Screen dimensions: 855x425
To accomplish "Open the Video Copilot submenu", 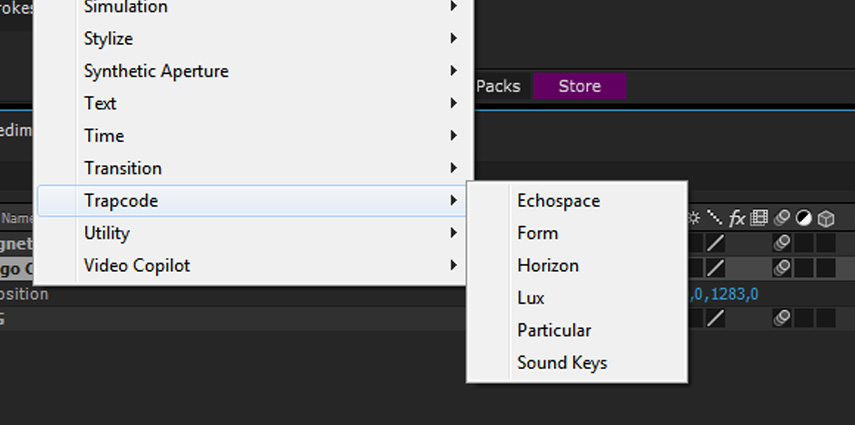I will click(252, 265).
